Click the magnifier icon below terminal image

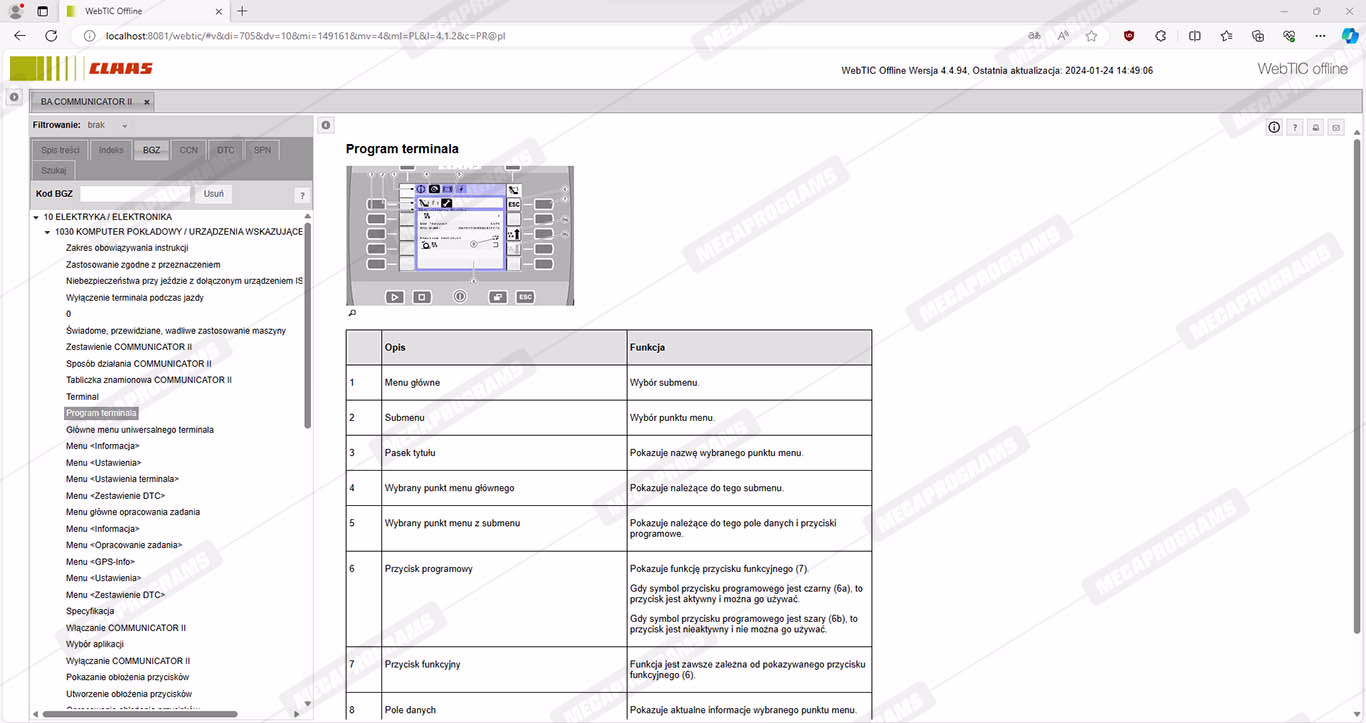pyautogui.click(x=352, y=313)
